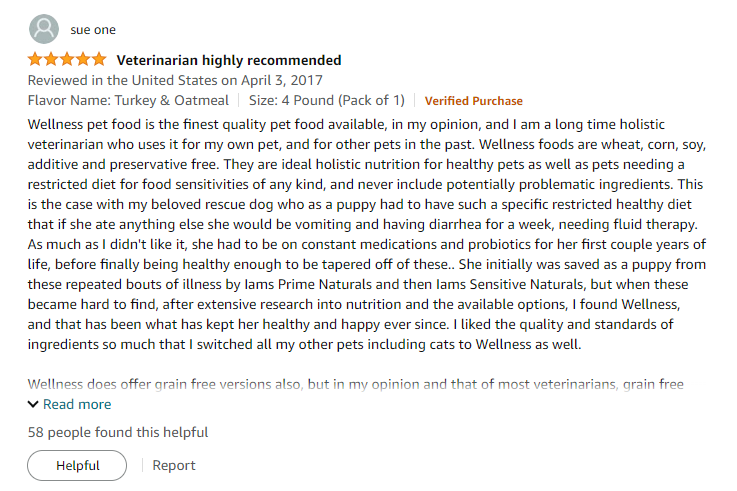Viewport: 737px width, 491px height.
Task: Click the five-star rating icons
Action: click(67, 60)
